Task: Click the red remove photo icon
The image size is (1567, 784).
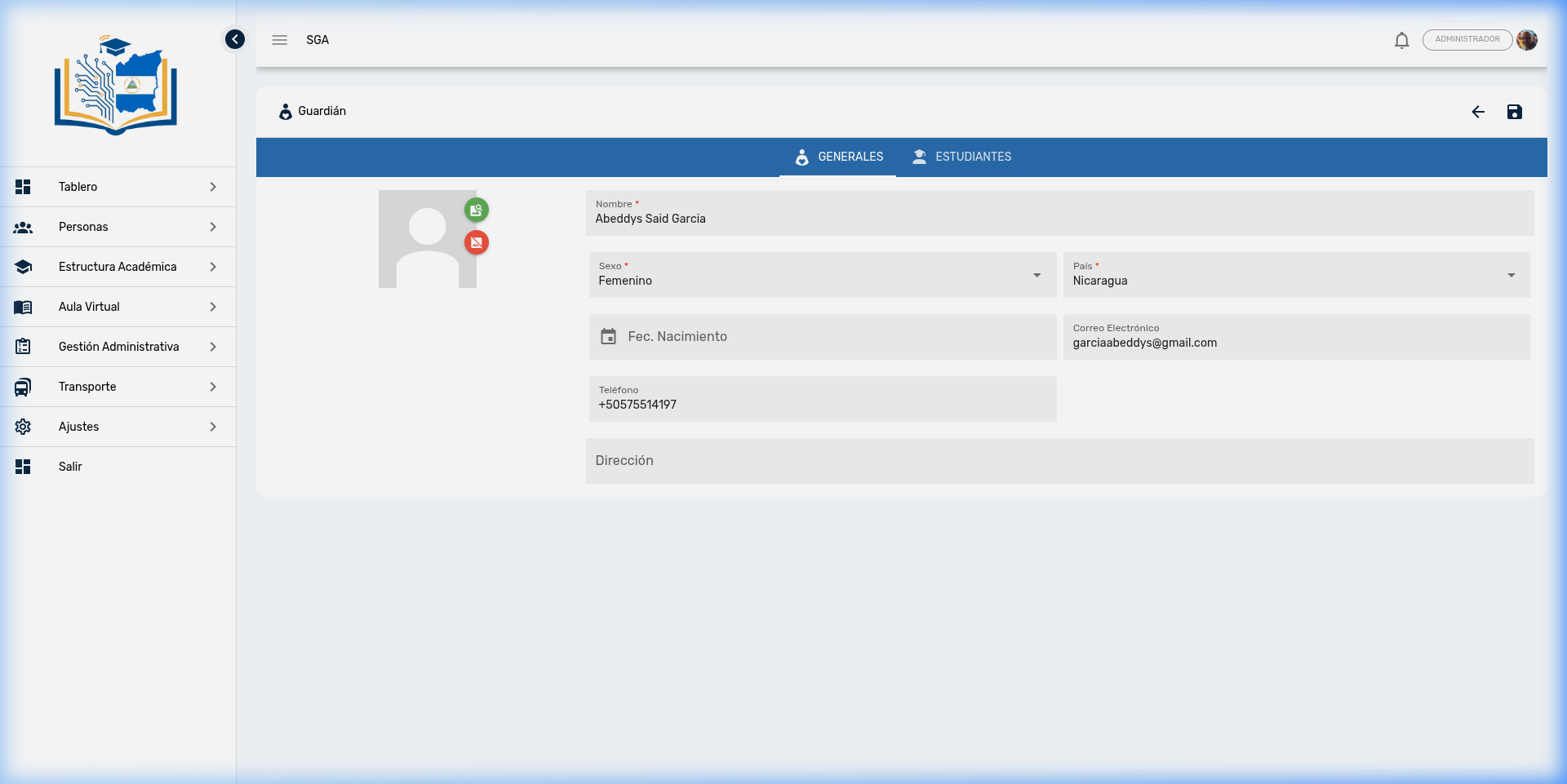Action: pos(477,242)
